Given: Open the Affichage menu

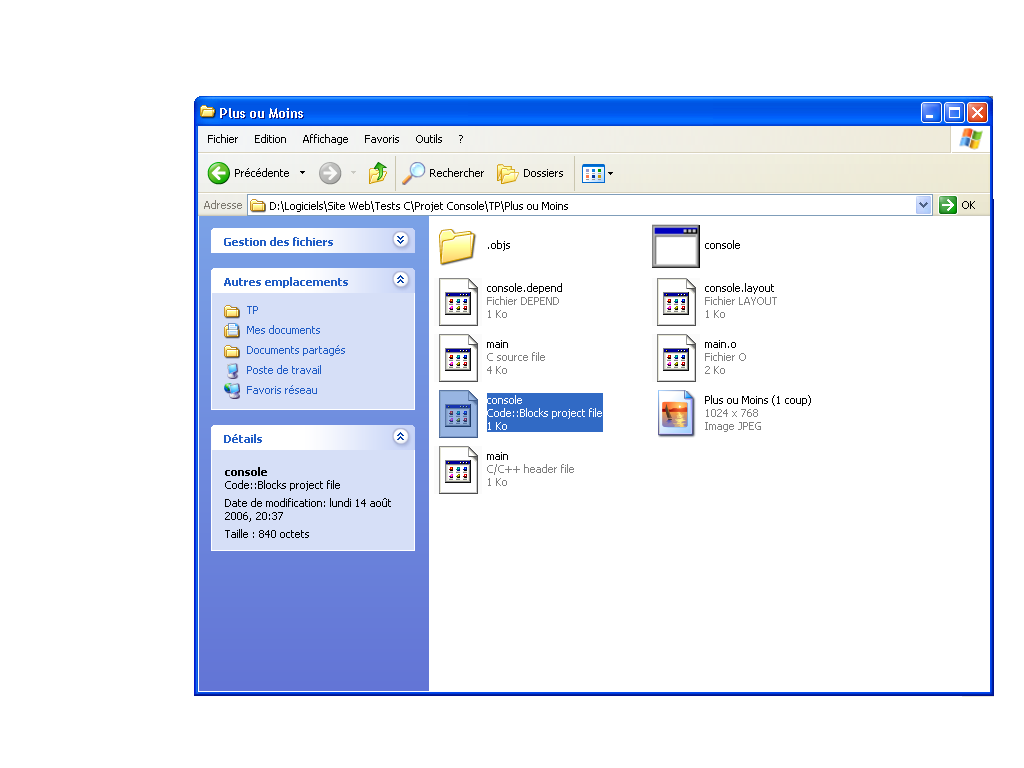Looking at the screenshot, I should 325,139.
